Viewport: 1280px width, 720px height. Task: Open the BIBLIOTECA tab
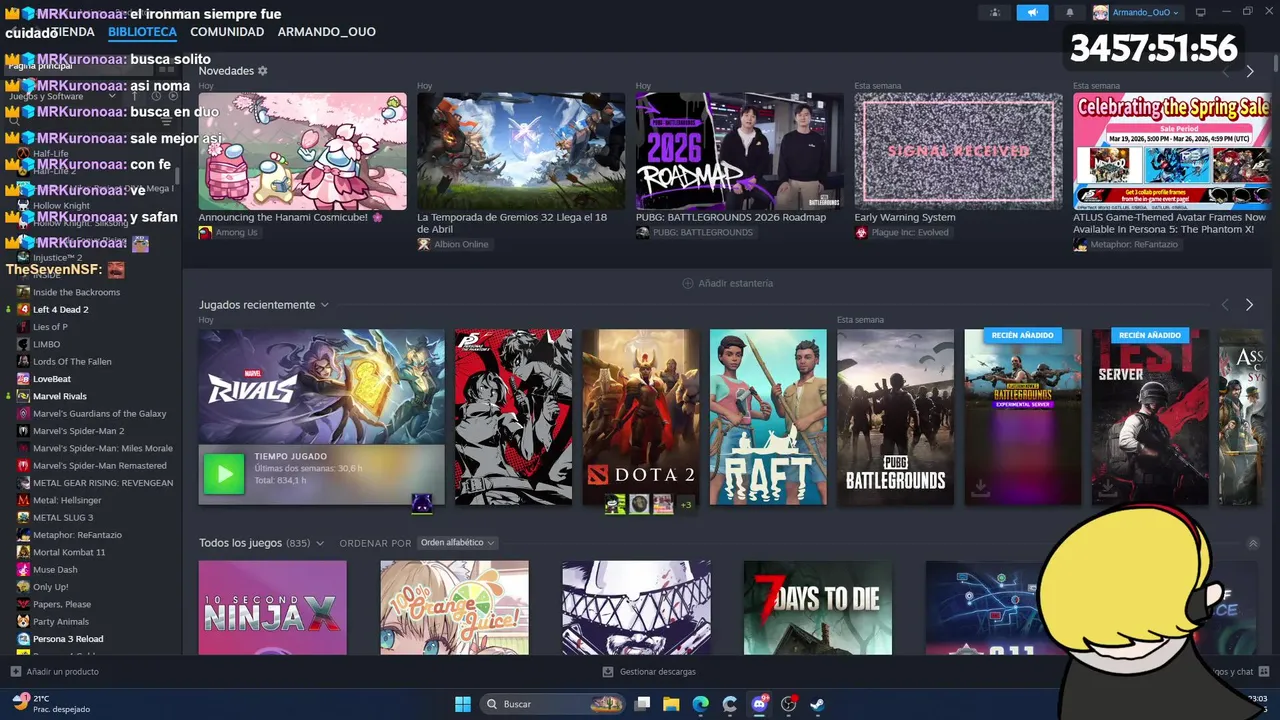coord(142,32)
